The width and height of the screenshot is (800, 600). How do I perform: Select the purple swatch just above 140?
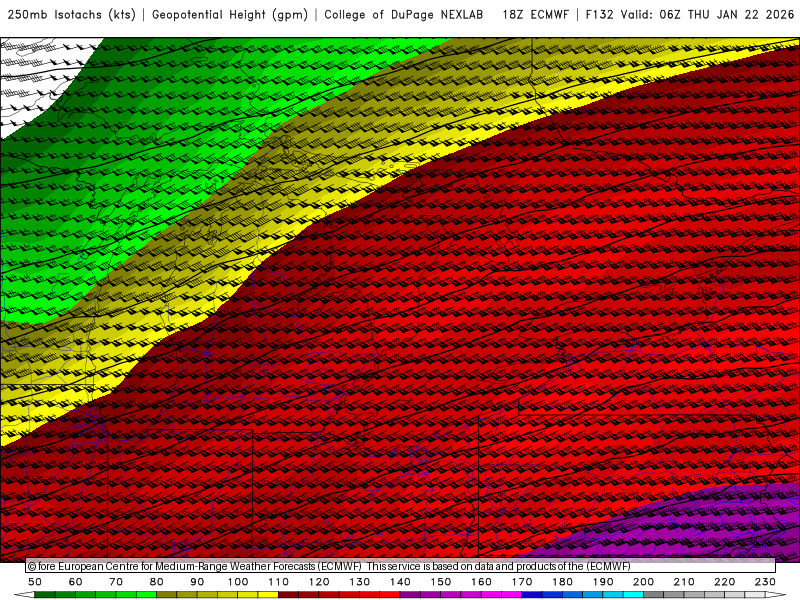410,594
